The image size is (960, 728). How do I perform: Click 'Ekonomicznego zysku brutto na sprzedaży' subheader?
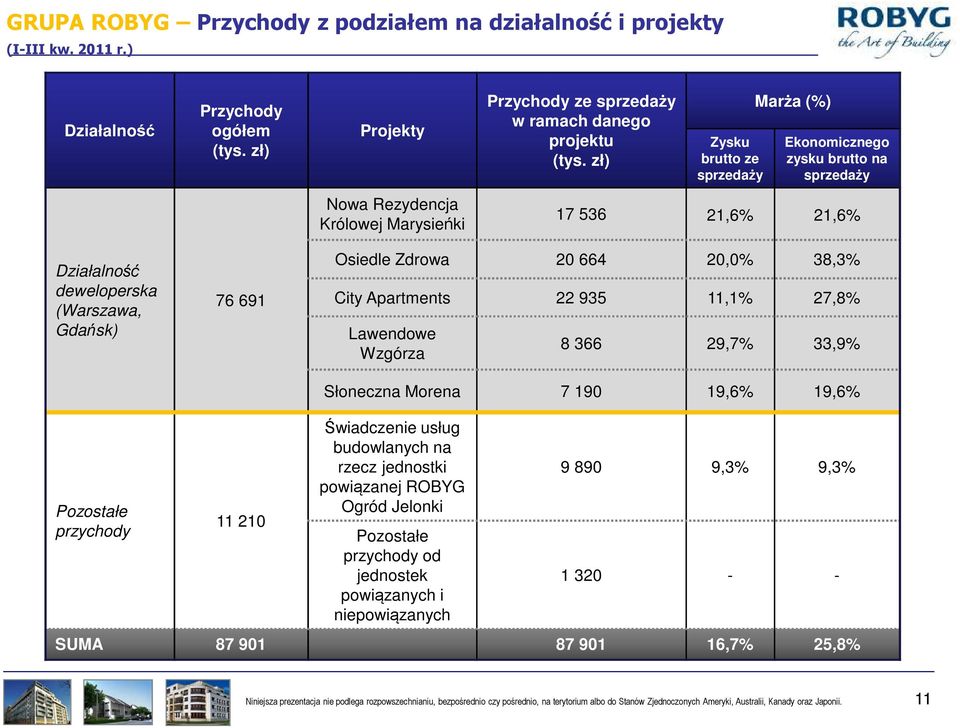coord(837,159)
